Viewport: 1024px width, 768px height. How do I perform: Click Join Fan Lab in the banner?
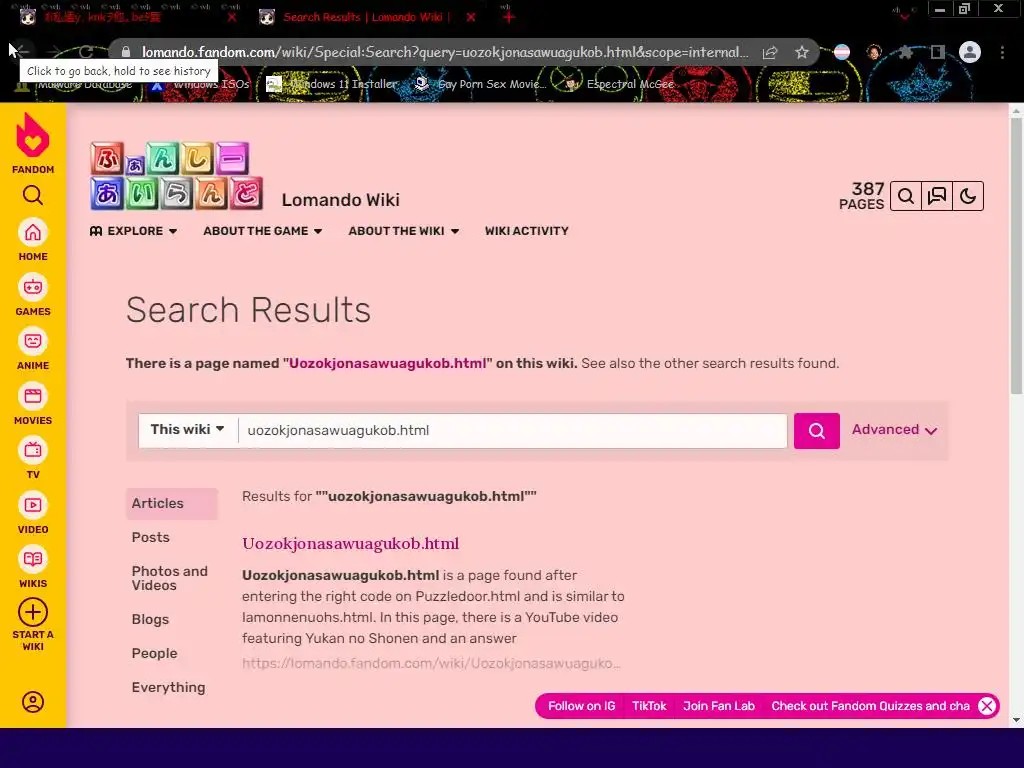(719, 706)
